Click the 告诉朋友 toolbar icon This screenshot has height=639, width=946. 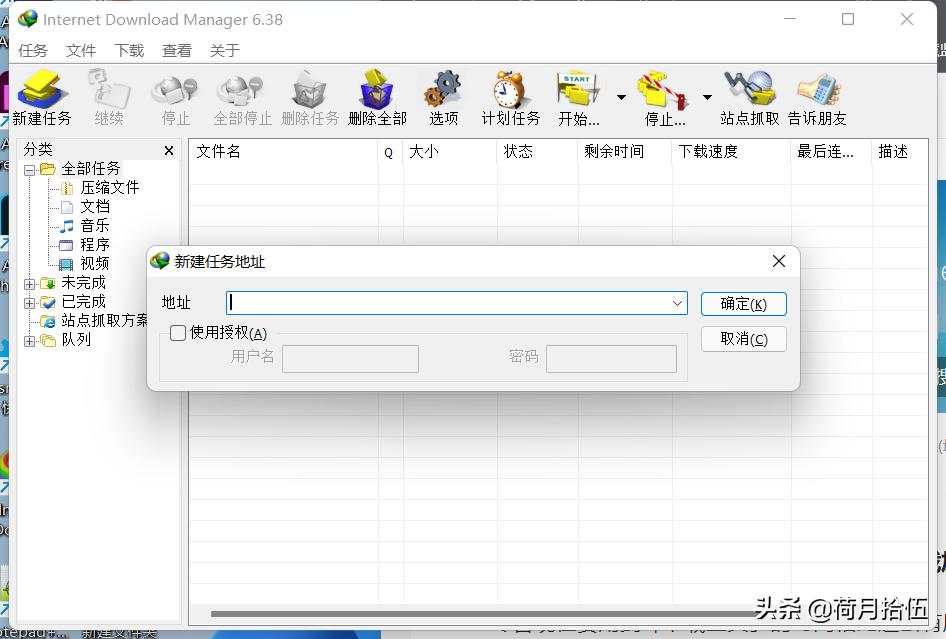[x=817, y=97]
